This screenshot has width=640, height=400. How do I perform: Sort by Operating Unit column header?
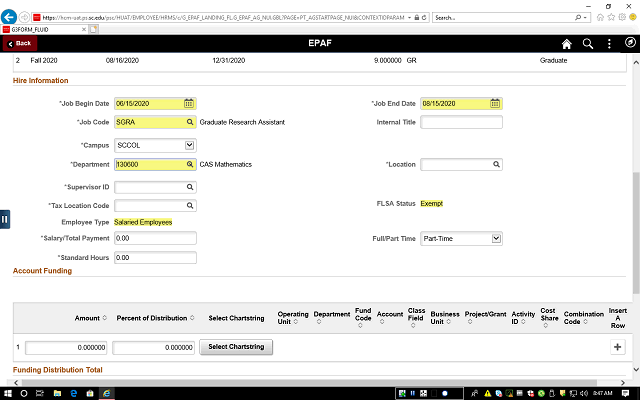tap(293, 318)
